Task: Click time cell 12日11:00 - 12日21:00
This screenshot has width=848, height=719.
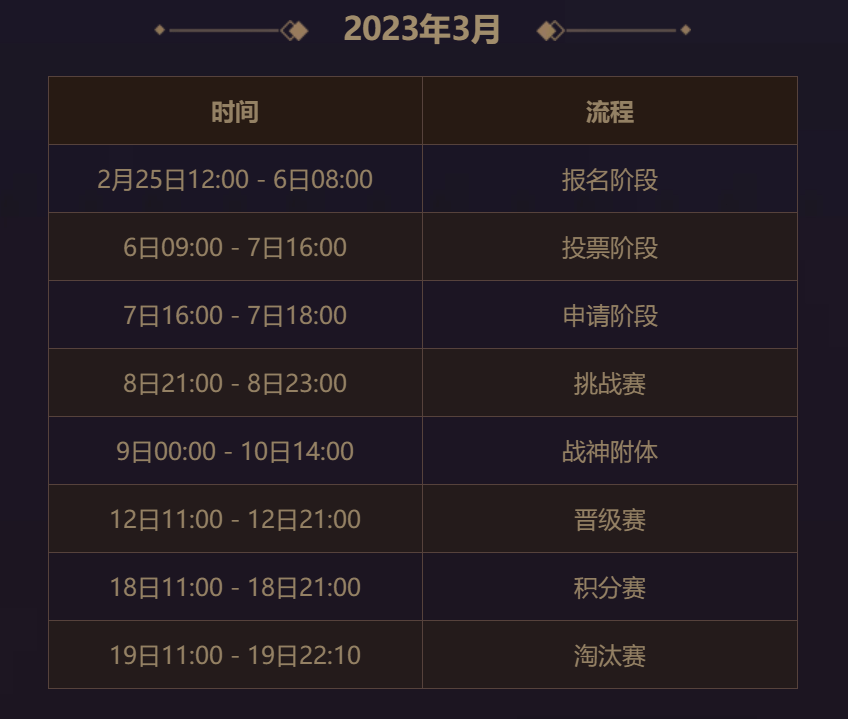Action: (235, 519)
